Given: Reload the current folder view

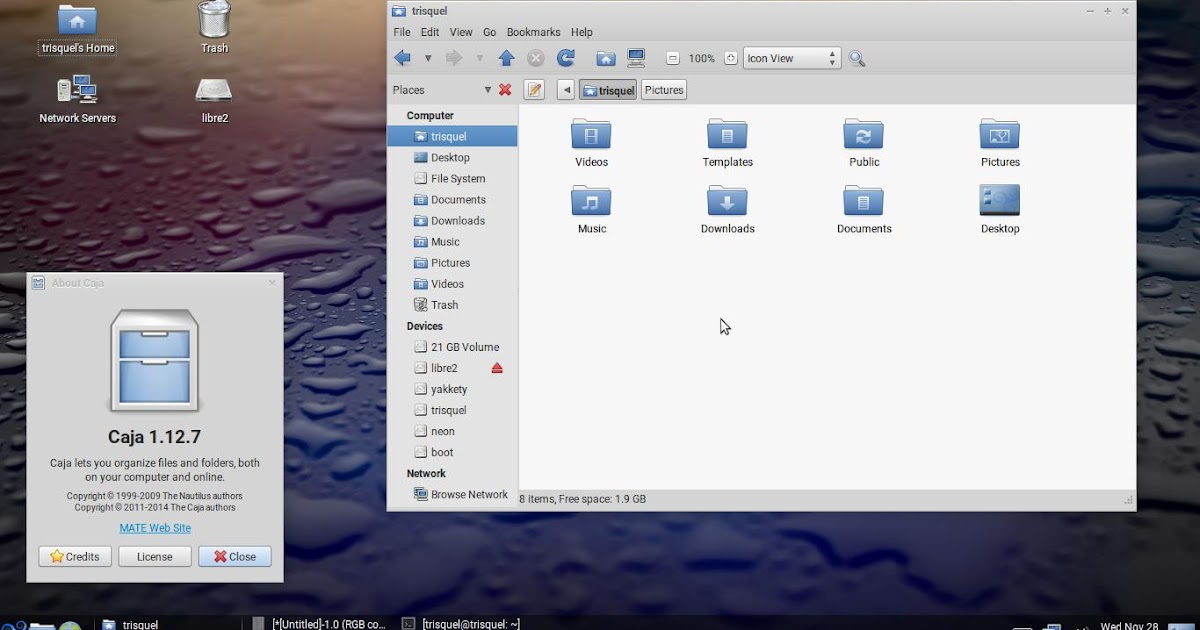Looking at the screenshot, I should coord(566,57).
